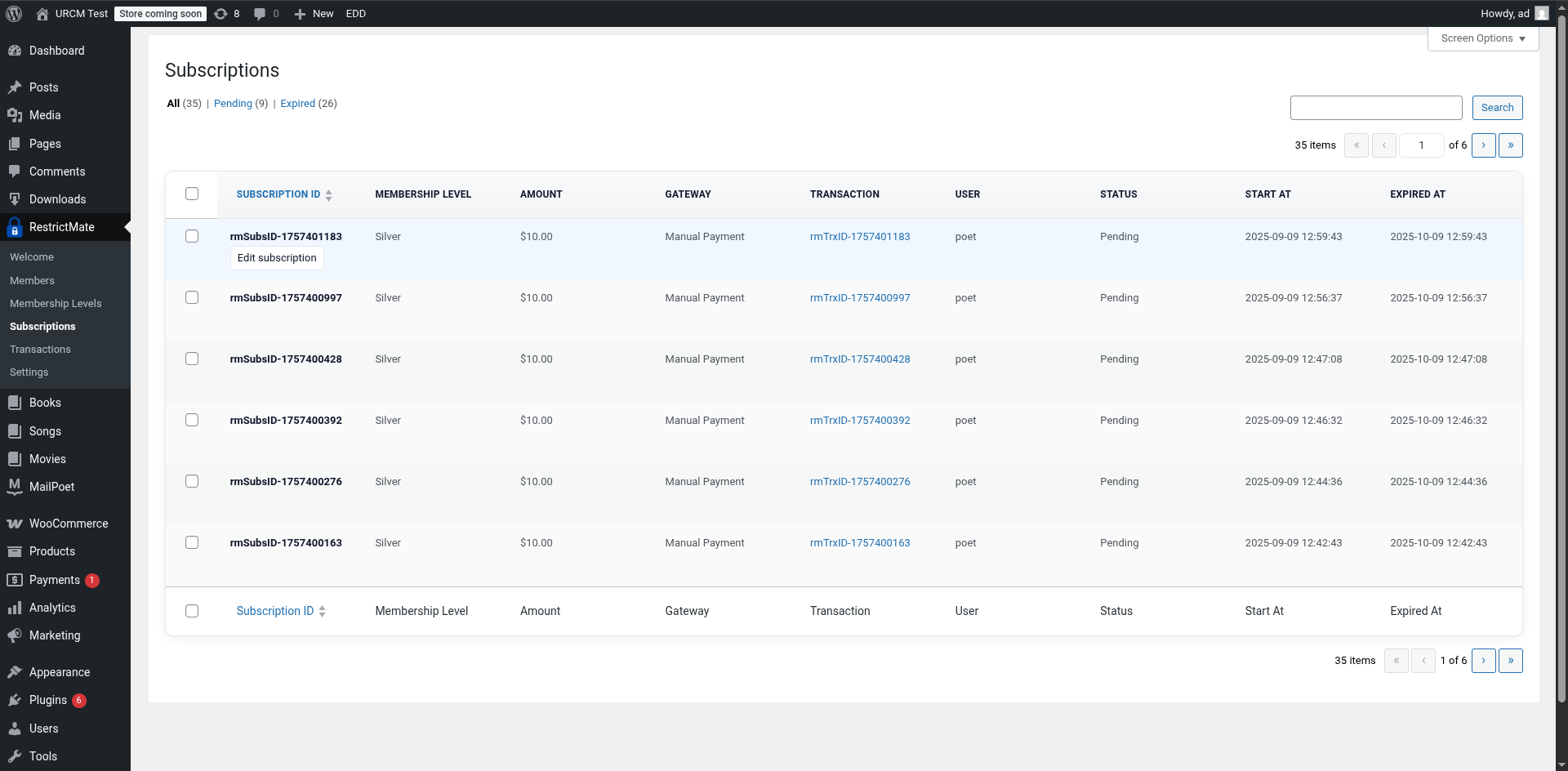Check the row rmSubsID-1757400428
The image size is (1568, 771).
point(192,359)
